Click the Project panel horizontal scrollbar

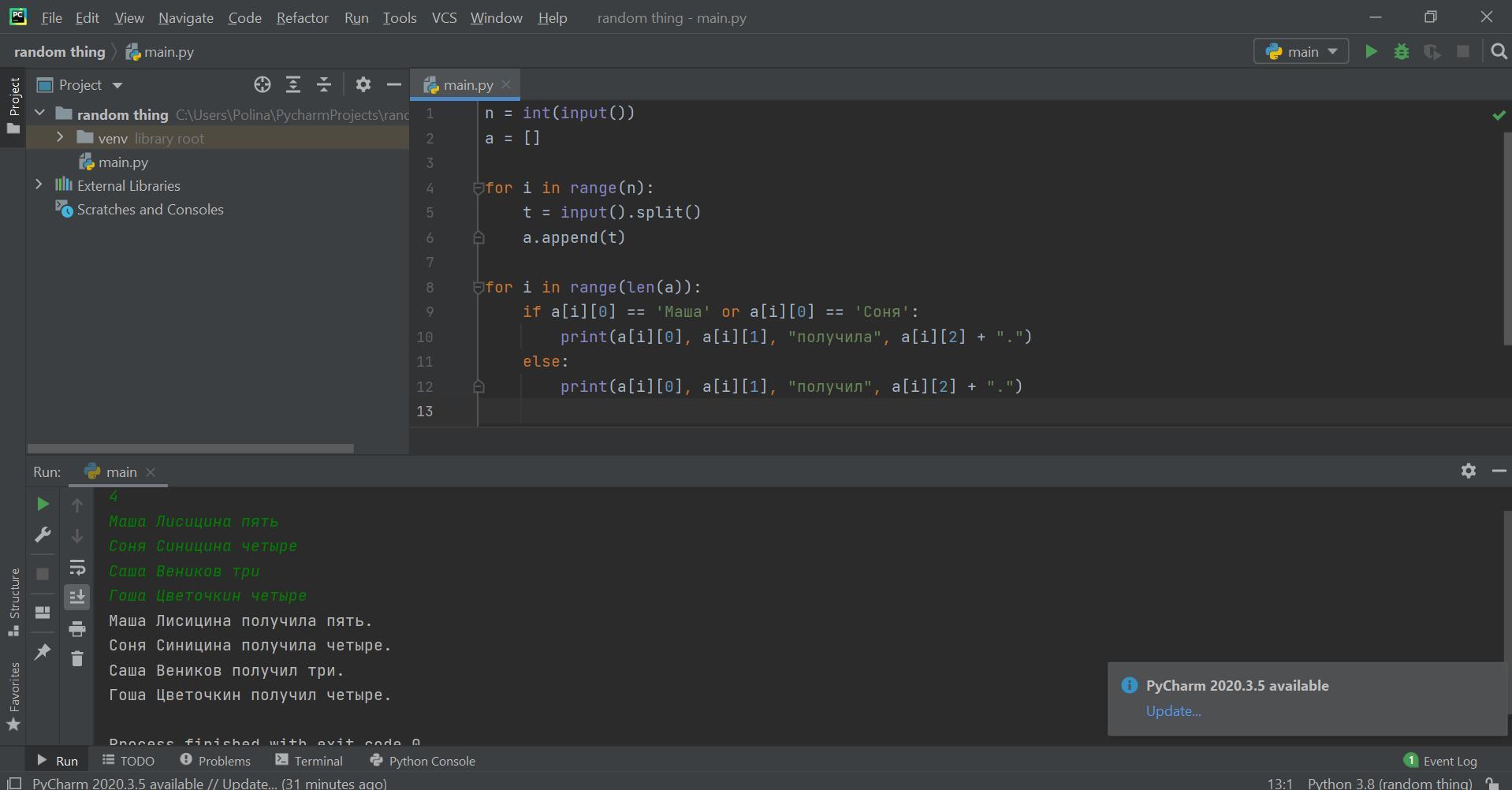click(190, 448)
